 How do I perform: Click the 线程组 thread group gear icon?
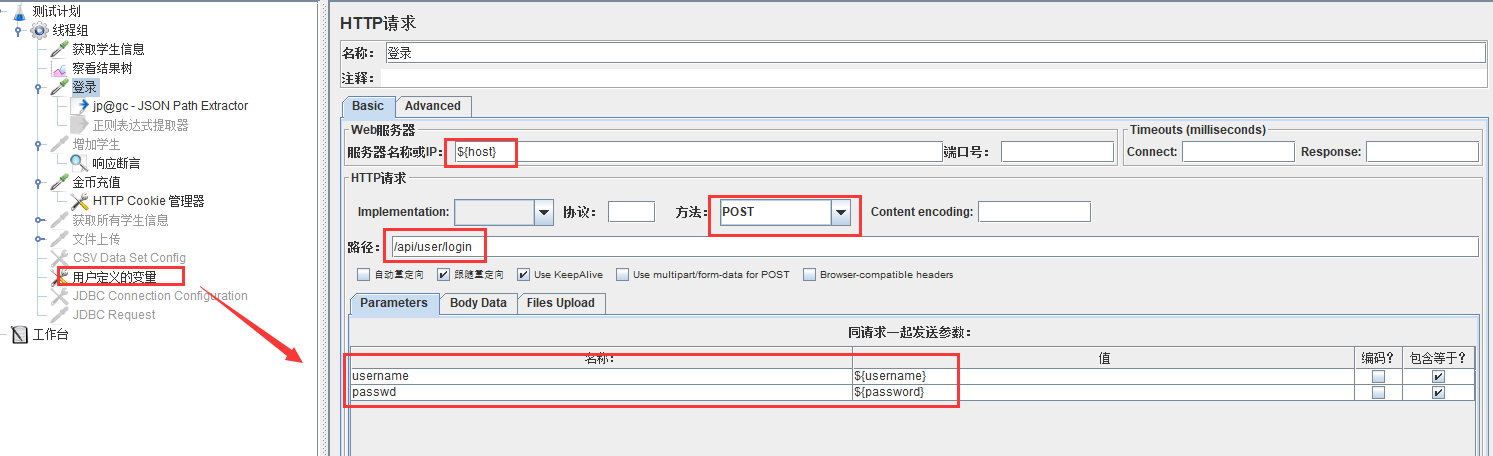click(39, 30)
